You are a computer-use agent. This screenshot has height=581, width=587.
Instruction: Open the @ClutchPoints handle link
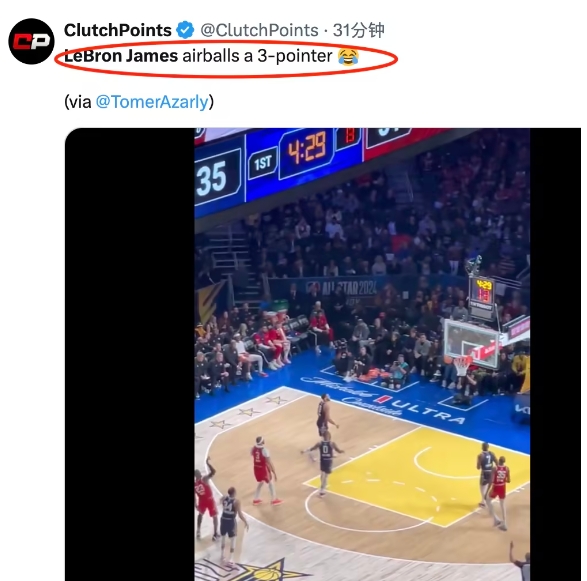(x=259, y=30)
